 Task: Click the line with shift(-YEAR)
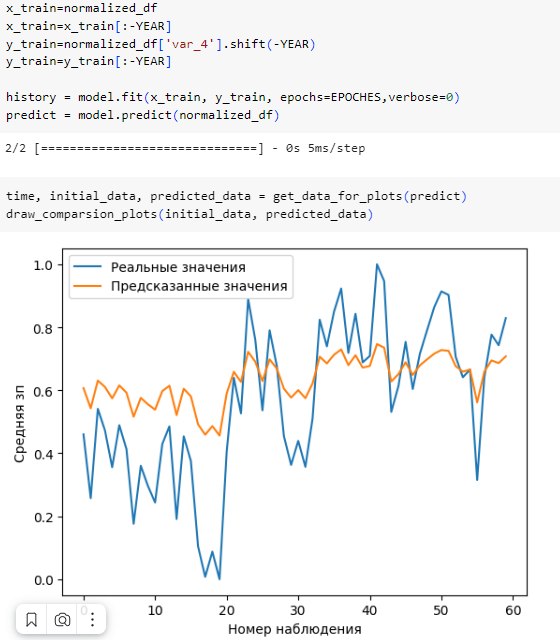[x=160, y=44]
